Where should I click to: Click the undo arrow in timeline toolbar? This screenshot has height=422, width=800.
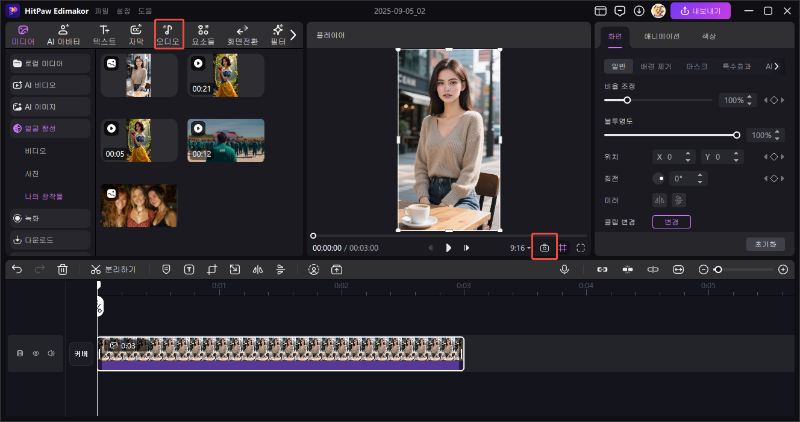pos(17,269)
